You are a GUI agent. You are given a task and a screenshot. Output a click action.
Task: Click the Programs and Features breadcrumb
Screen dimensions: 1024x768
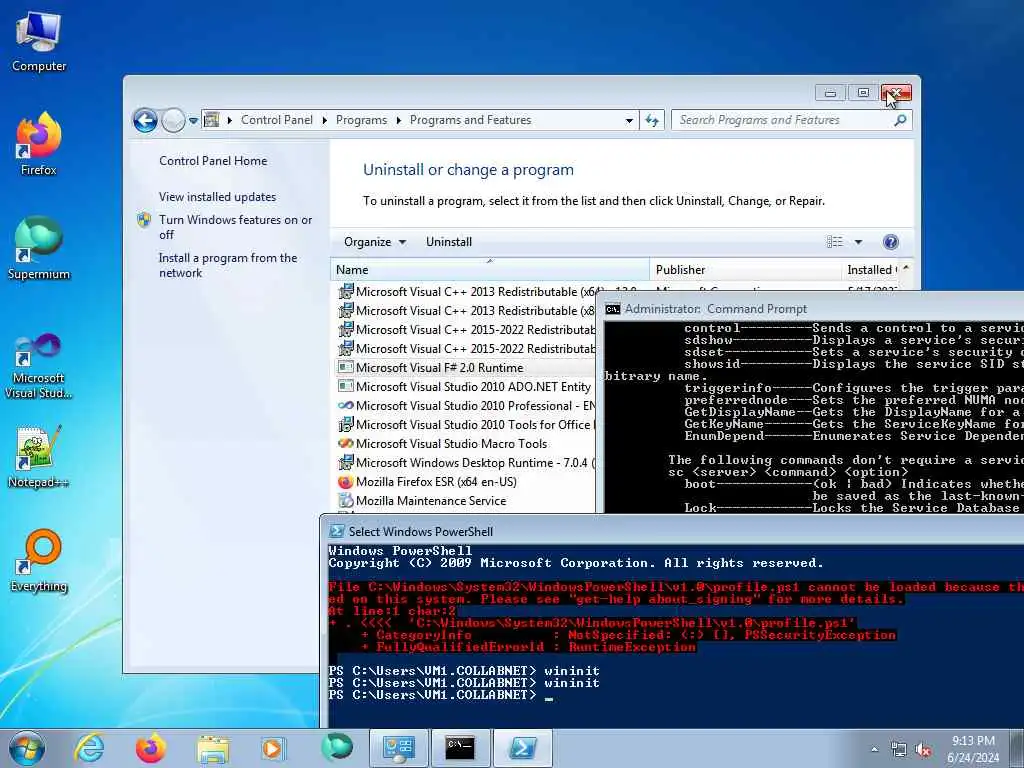point(470,120)
